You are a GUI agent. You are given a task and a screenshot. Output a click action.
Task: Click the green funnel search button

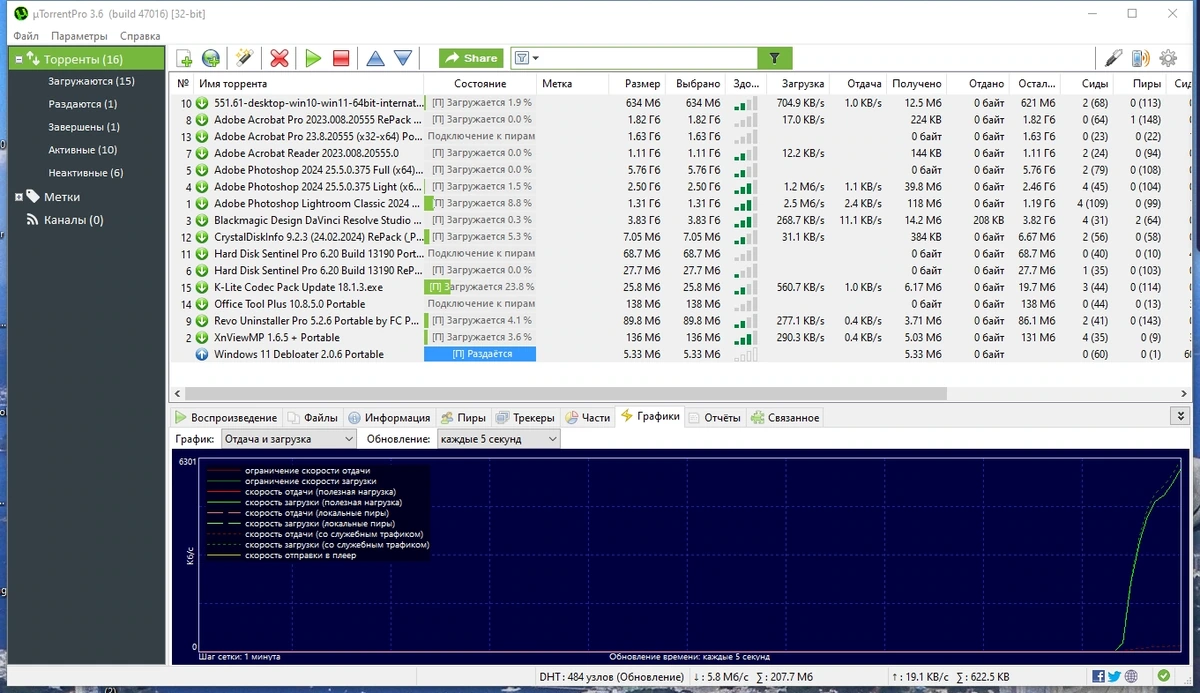point(774,59)
